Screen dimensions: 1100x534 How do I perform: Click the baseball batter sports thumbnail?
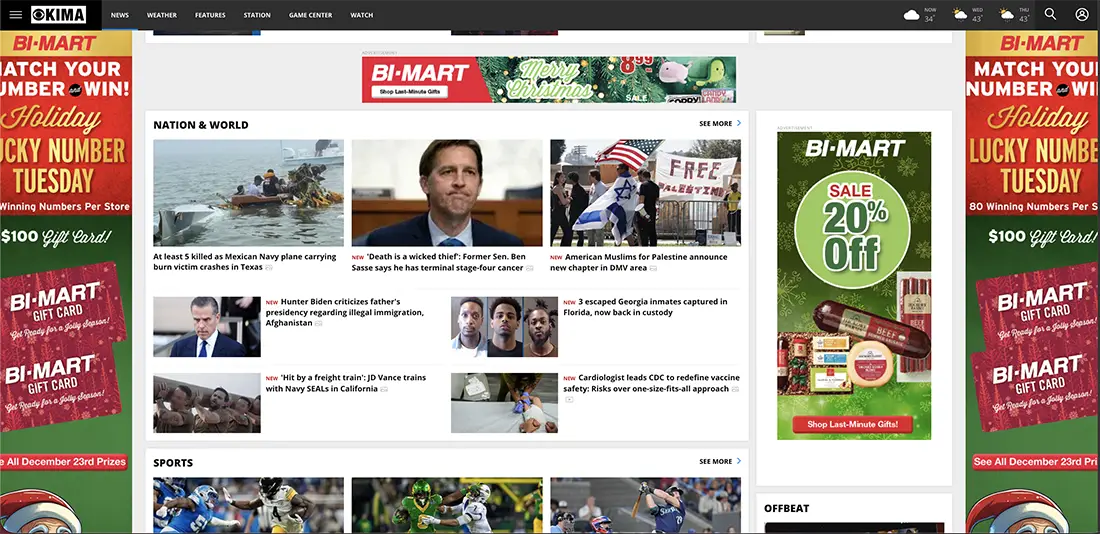click(x=645, y=505)
